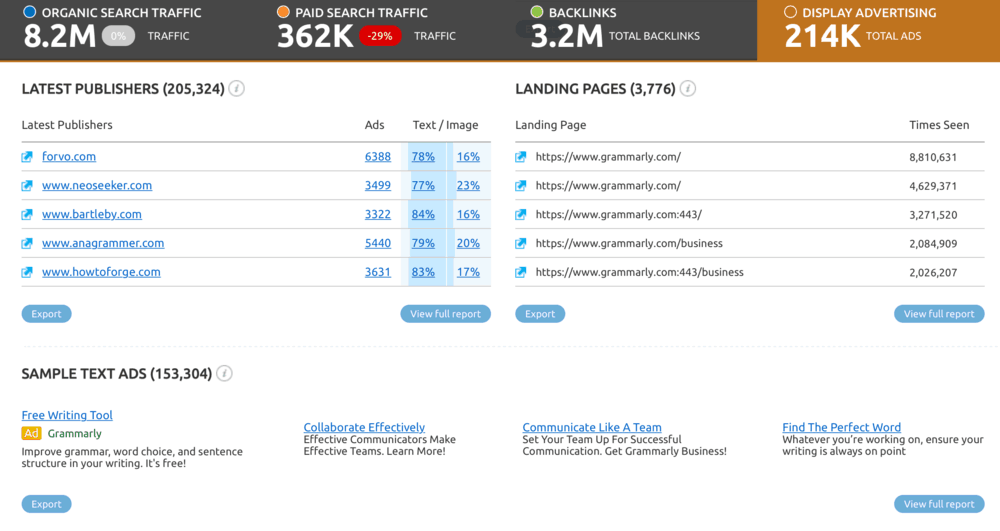Viewport: 1000px width, 531px height.
Task: Open the Communicate Like A Team ad headline
Action: [x=592, y=427]
